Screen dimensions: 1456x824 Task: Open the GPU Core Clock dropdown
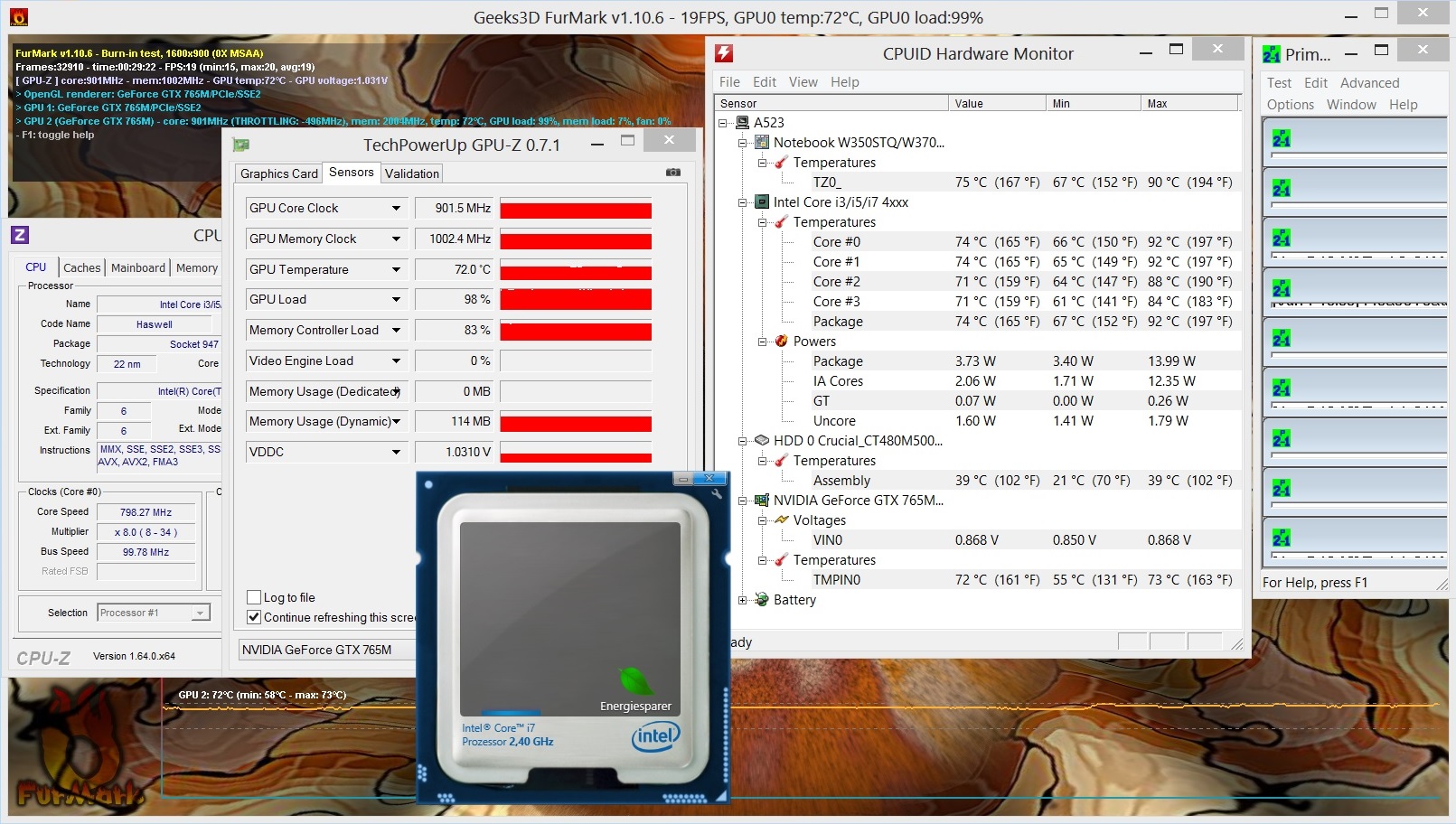(x=396, y=208)
